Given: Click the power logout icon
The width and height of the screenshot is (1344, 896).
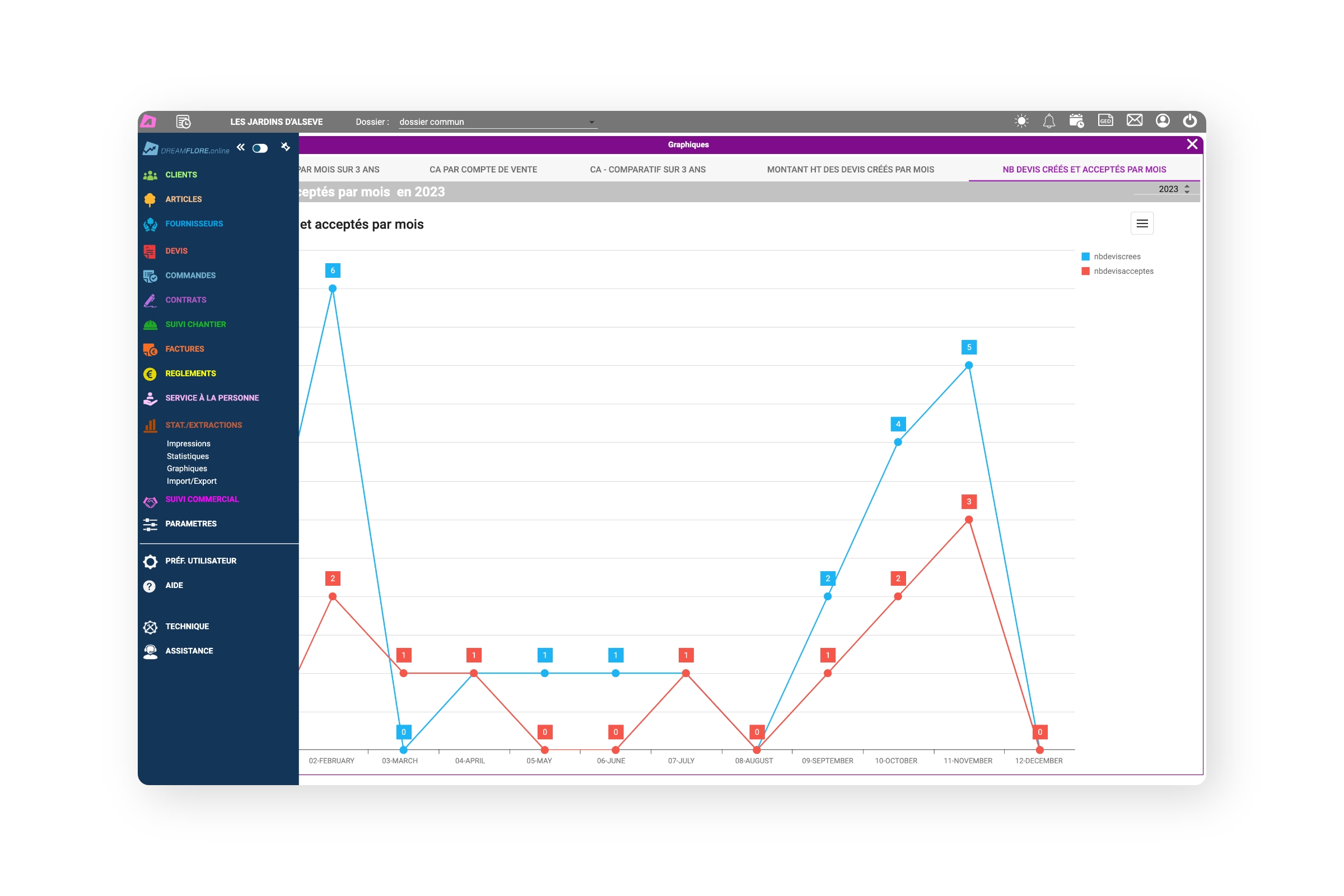Looking at the screenshot, I should 1189,120.
